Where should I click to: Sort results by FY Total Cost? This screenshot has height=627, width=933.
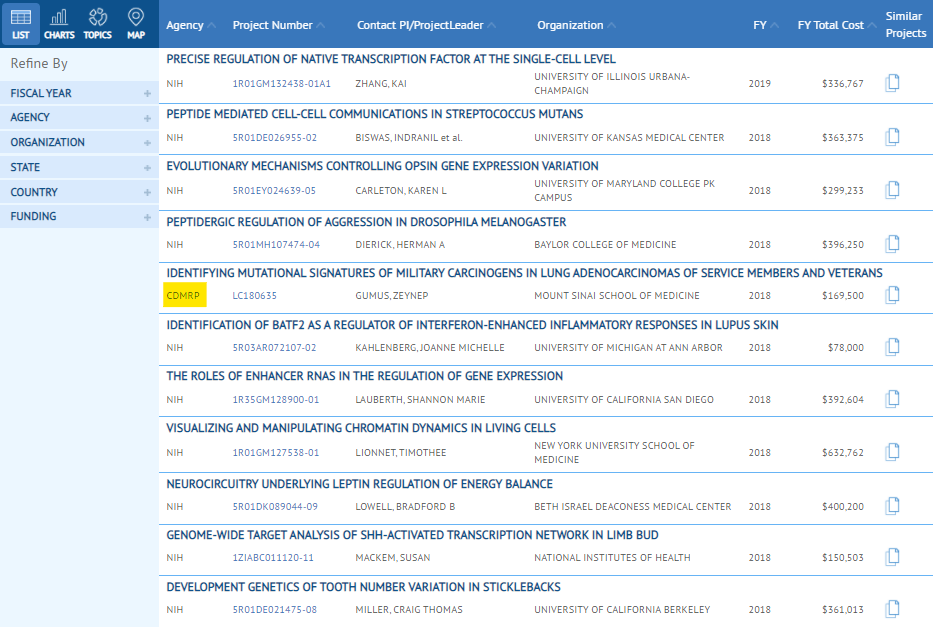click(837, 25)
